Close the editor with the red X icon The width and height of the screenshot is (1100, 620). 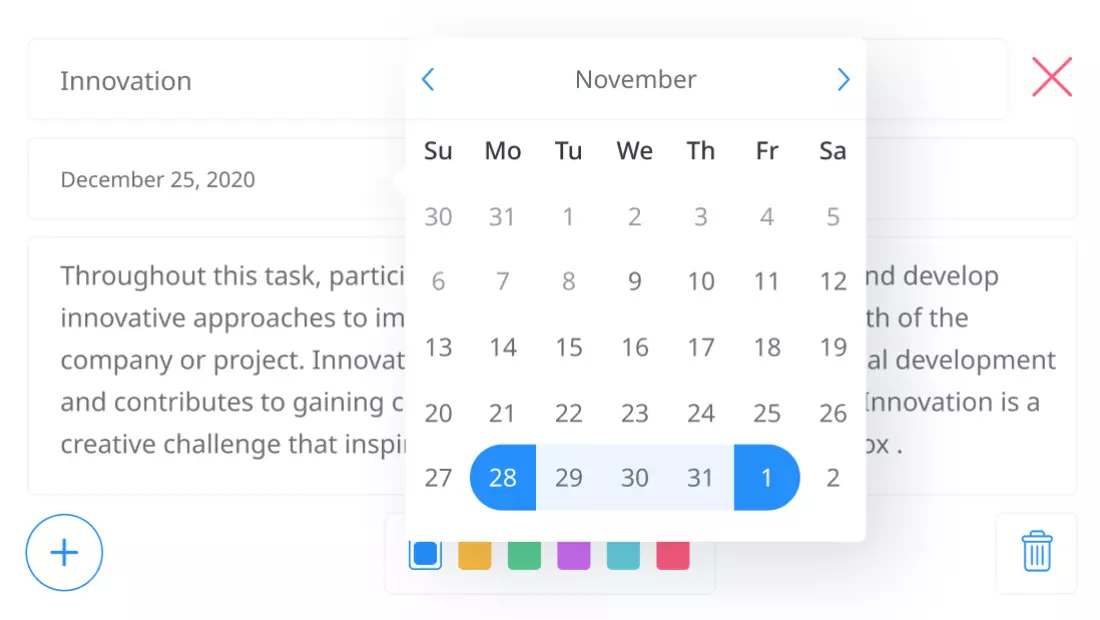[x=1051, y=76]
